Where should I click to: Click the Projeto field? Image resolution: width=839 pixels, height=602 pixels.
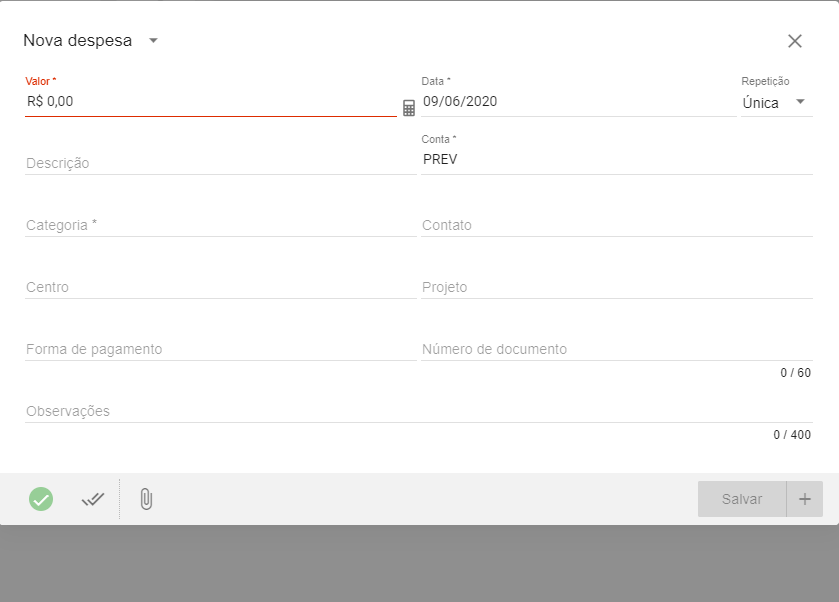616,287
